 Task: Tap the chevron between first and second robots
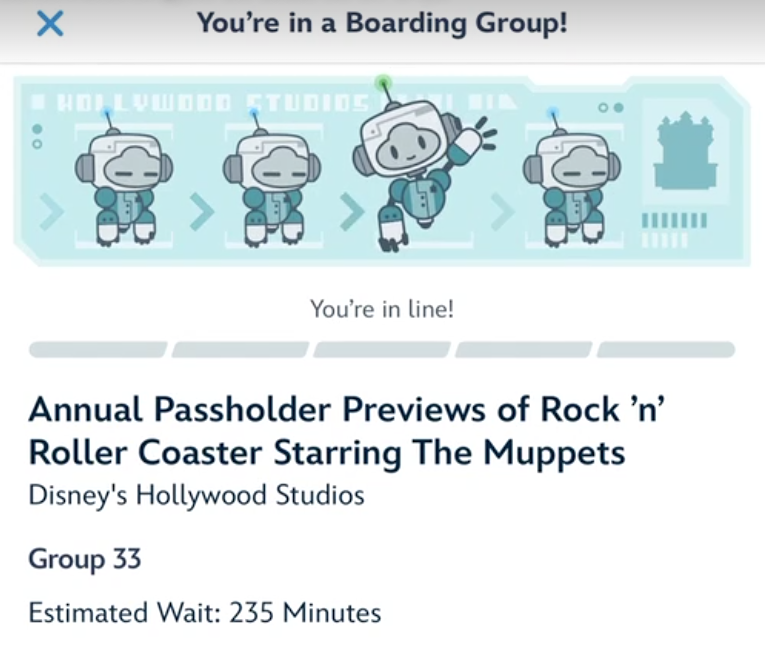tap(201, 211)
